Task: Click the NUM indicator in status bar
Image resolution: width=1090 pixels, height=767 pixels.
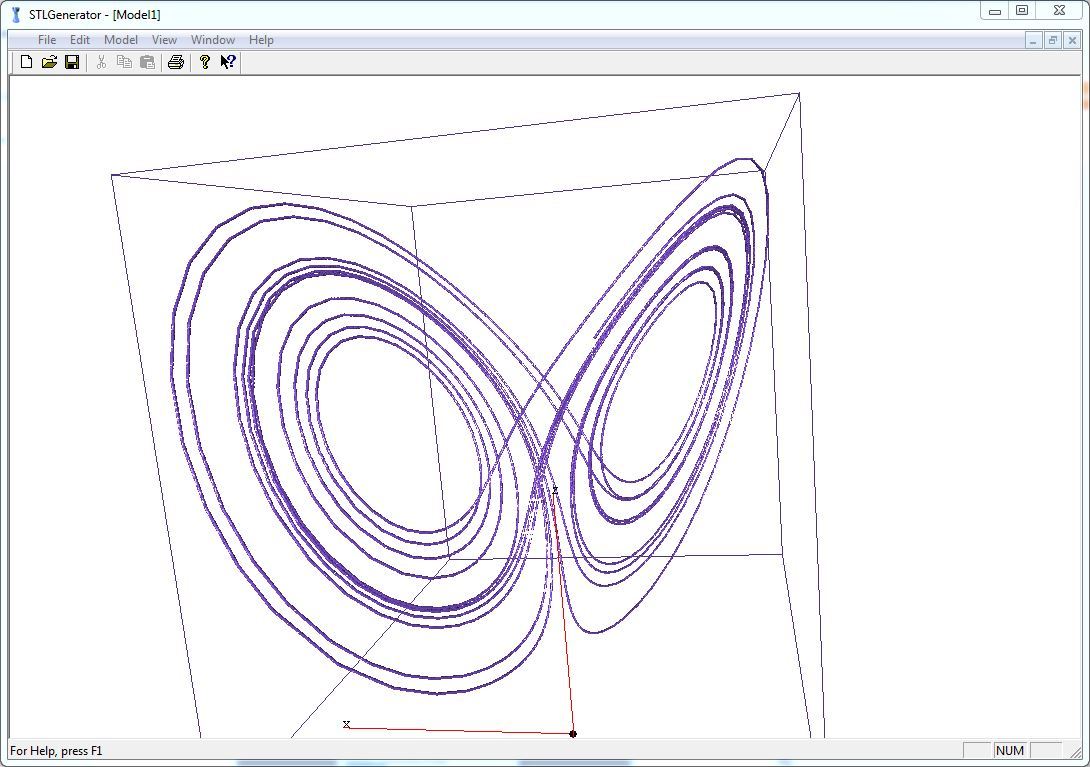Action: 1009,750
